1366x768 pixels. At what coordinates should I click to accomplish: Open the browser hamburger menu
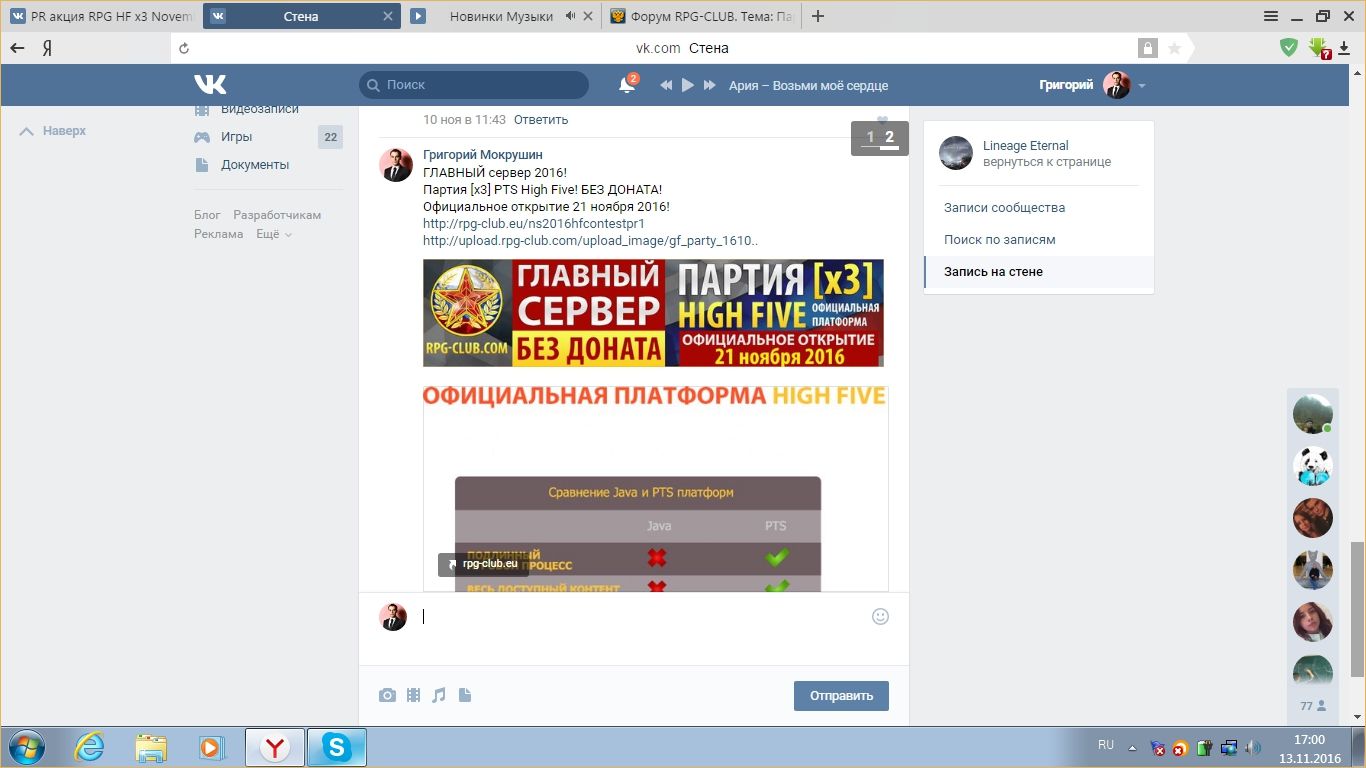[x=1271, y=15]
